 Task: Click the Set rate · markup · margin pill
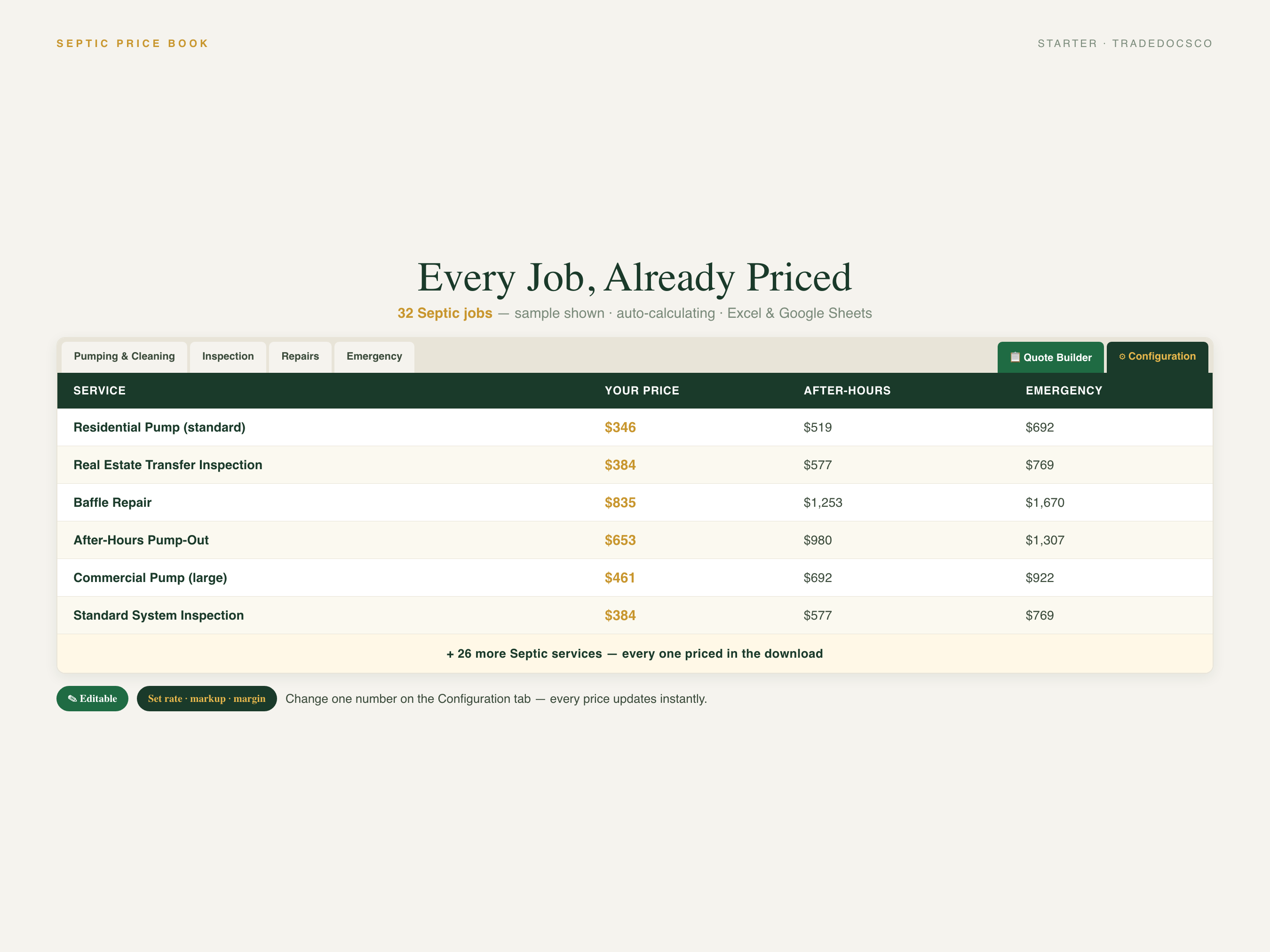tap(206, 698)
